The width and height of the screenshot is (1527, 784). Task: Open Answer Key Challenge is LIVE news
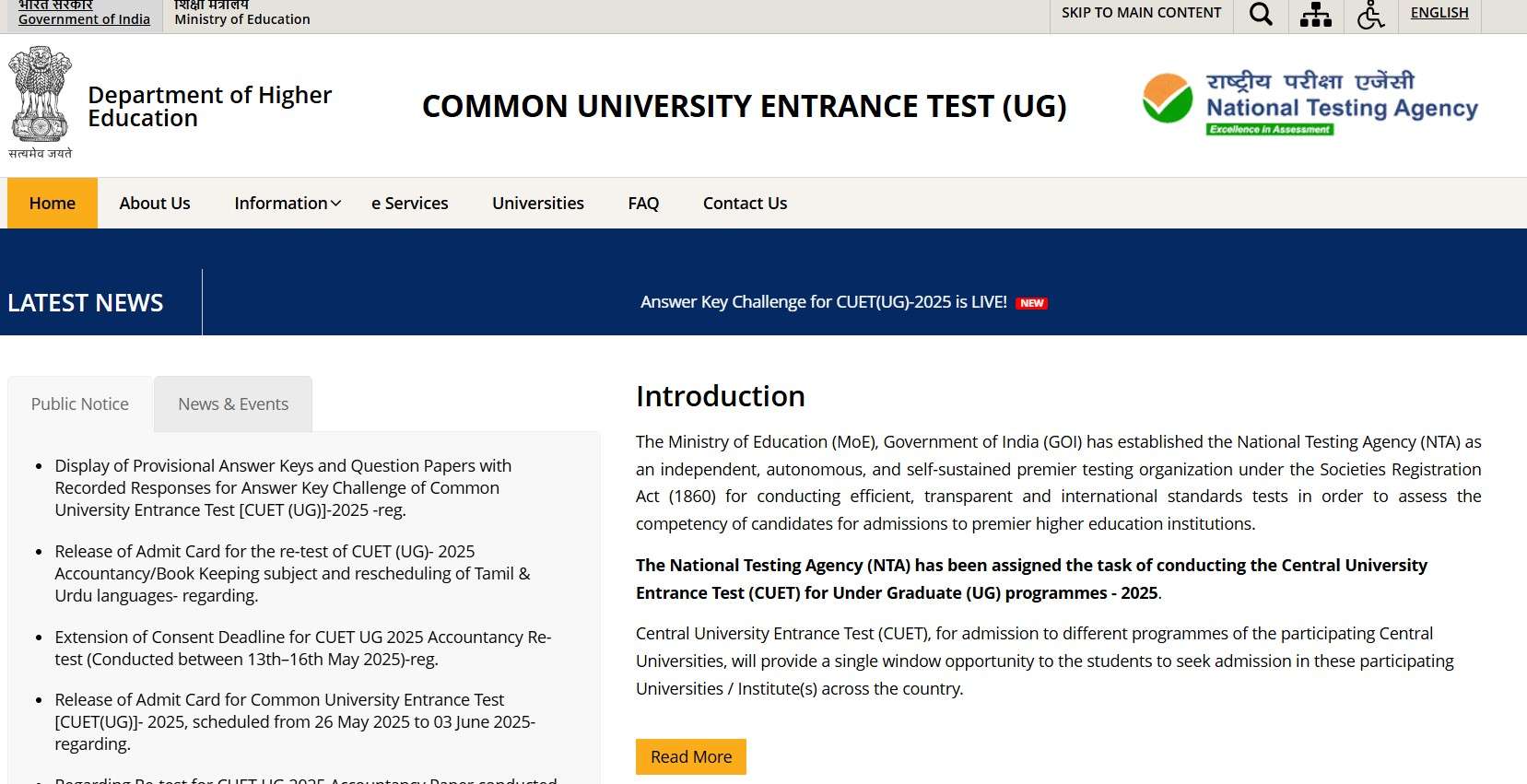[824, 302]
